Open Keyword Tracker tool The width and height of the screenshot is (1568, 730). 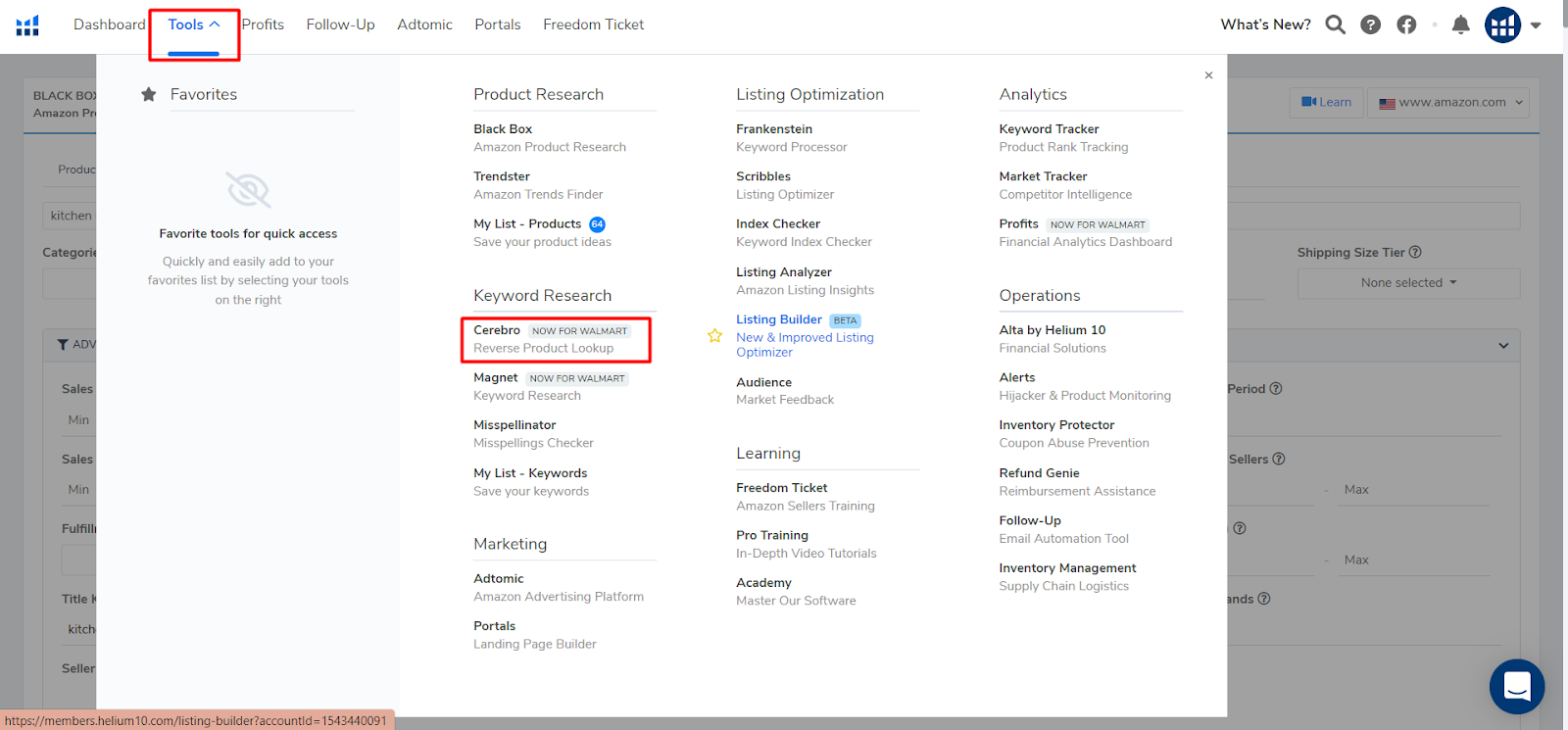tap(1063, 138)
